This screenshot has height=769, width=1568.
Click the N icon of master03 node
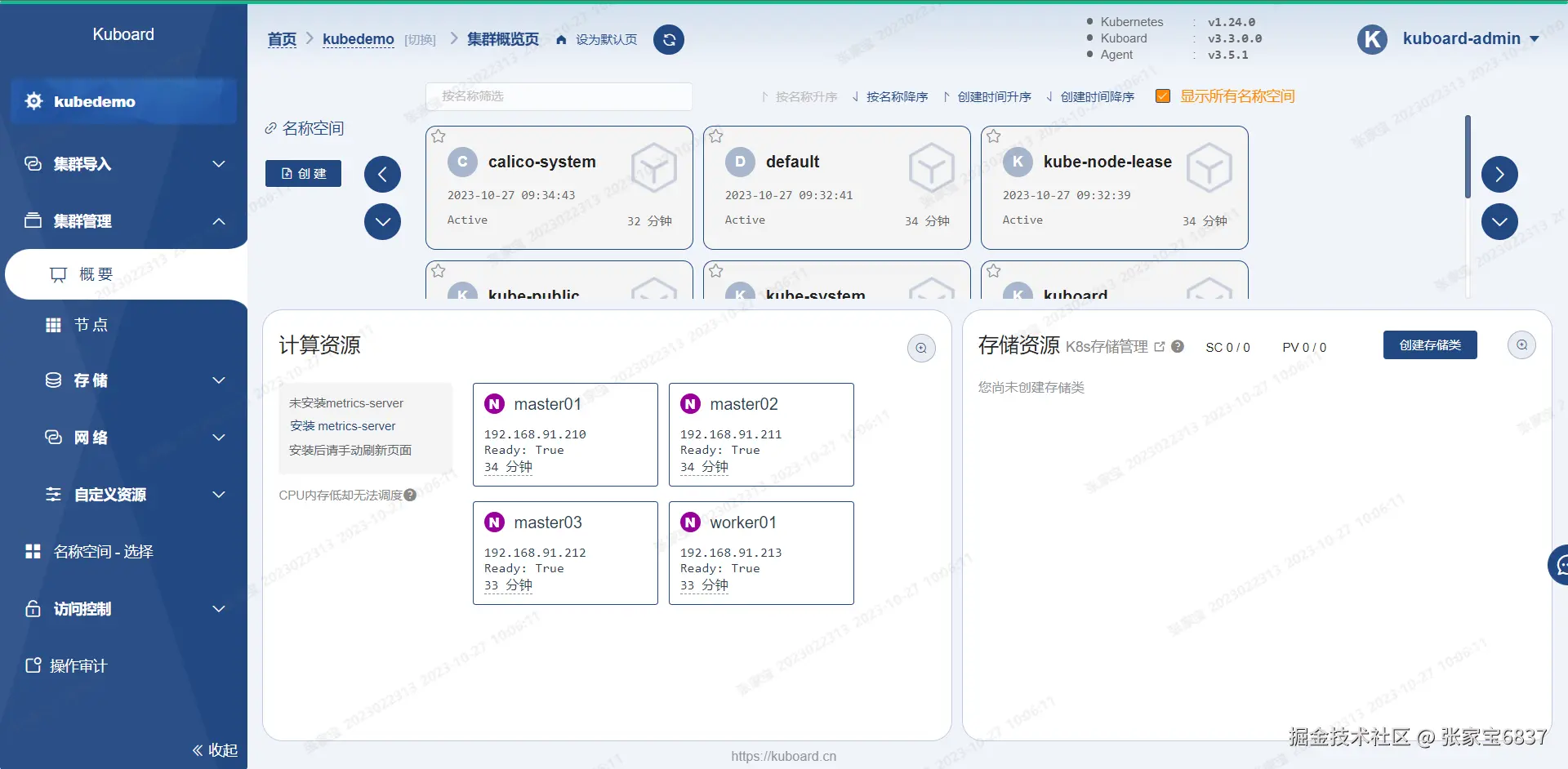[x=494, y=522]
